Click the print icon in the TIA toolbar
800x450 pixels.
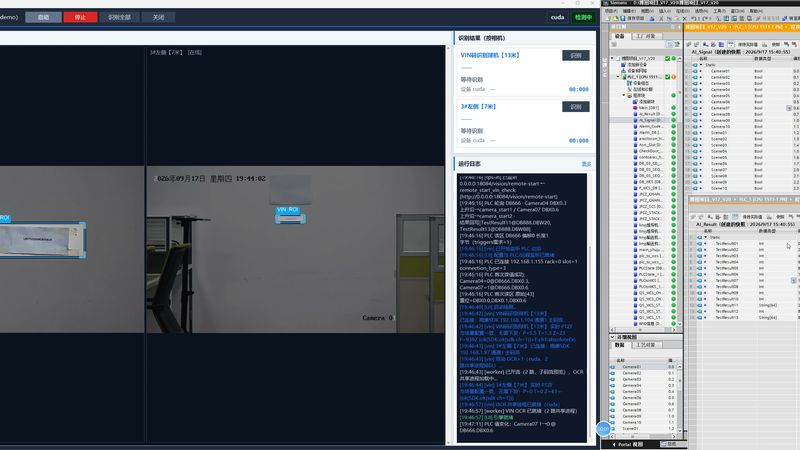click(652, 18)
